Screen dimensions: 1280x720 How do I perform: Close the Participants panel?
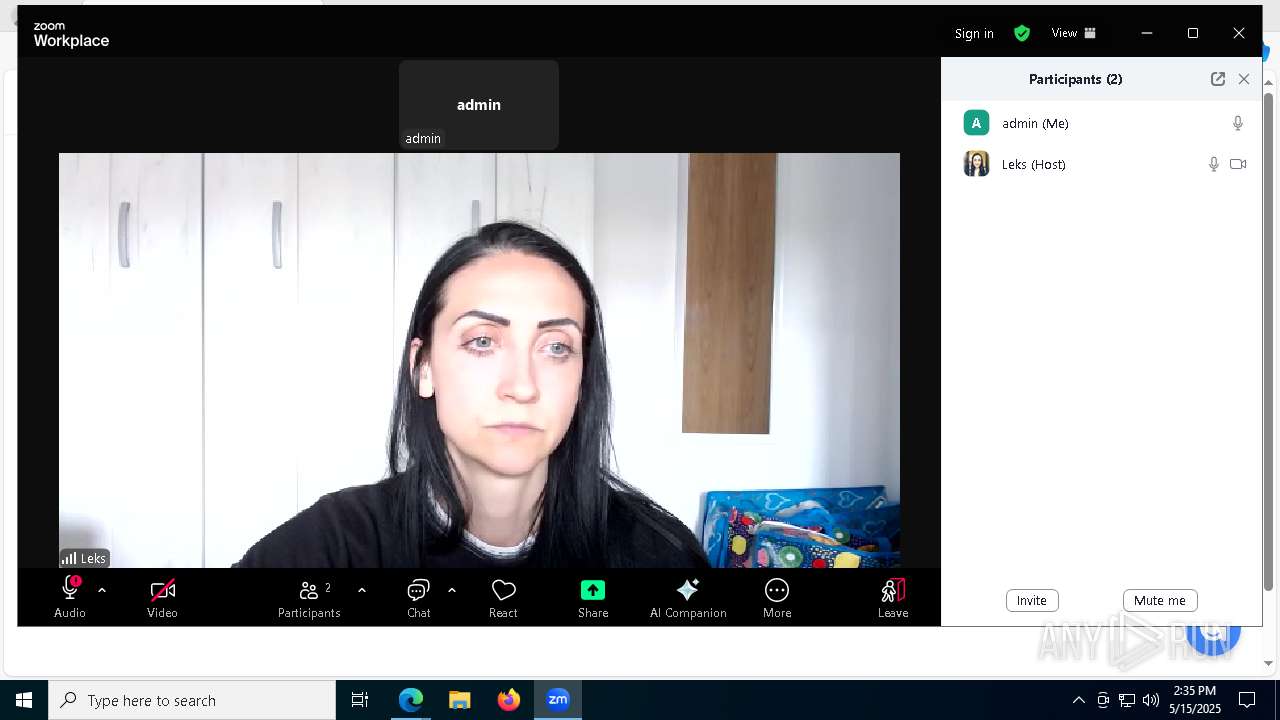pos(1244,79)
